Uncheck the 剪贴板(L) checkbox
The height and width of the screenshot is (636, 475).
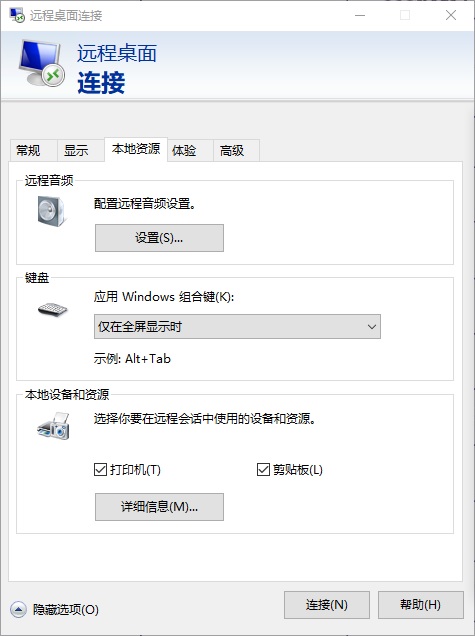point(263,470)
